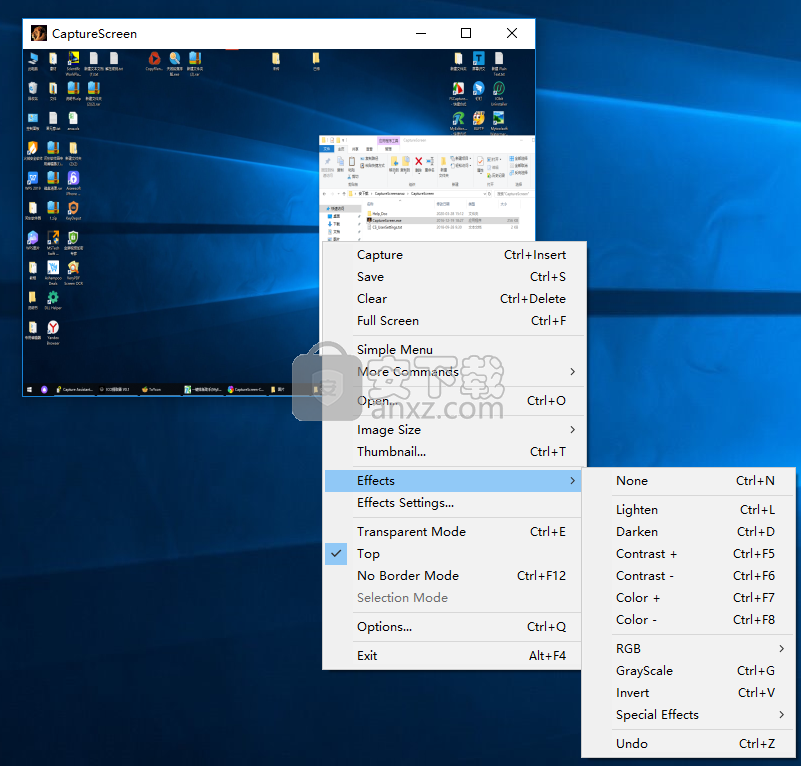
Task: Choose Contrast + in Effects submenu
Action: coord(689,553)
